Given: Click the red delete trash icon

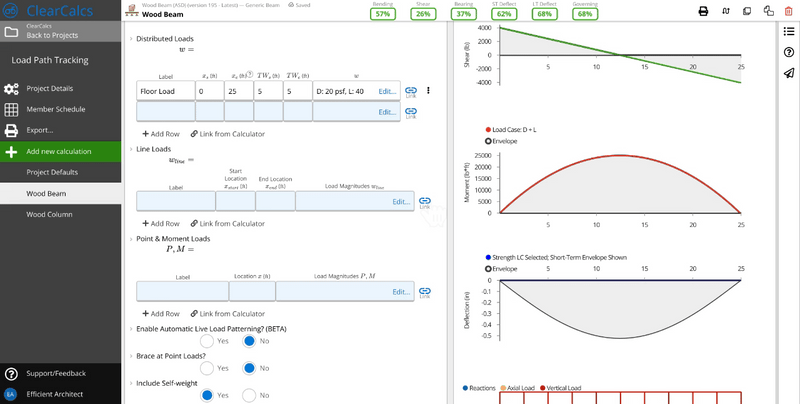Looking at the screenshot, I should click(788, 11).
